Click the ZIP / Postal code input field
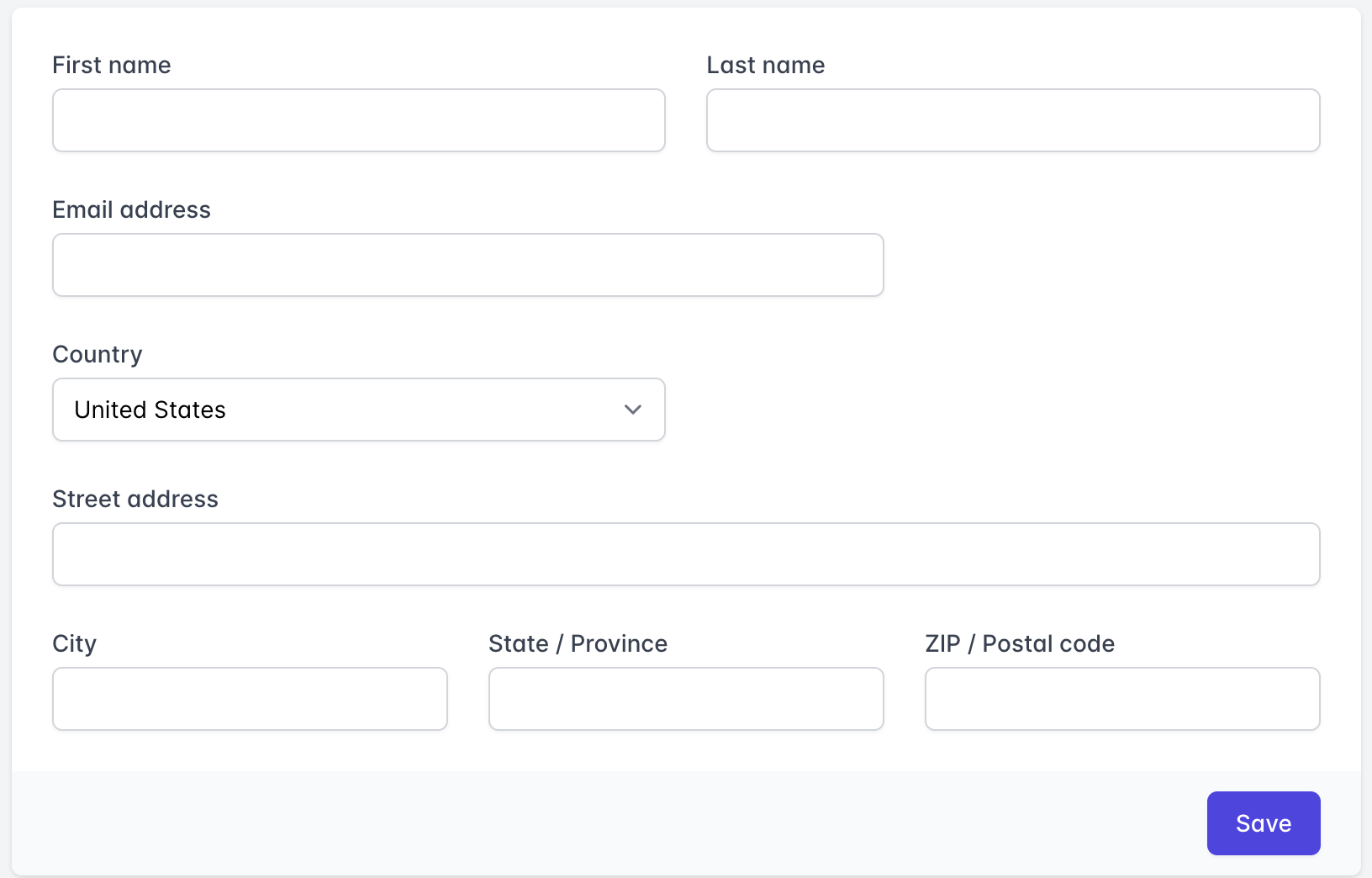 [1122, 698]
